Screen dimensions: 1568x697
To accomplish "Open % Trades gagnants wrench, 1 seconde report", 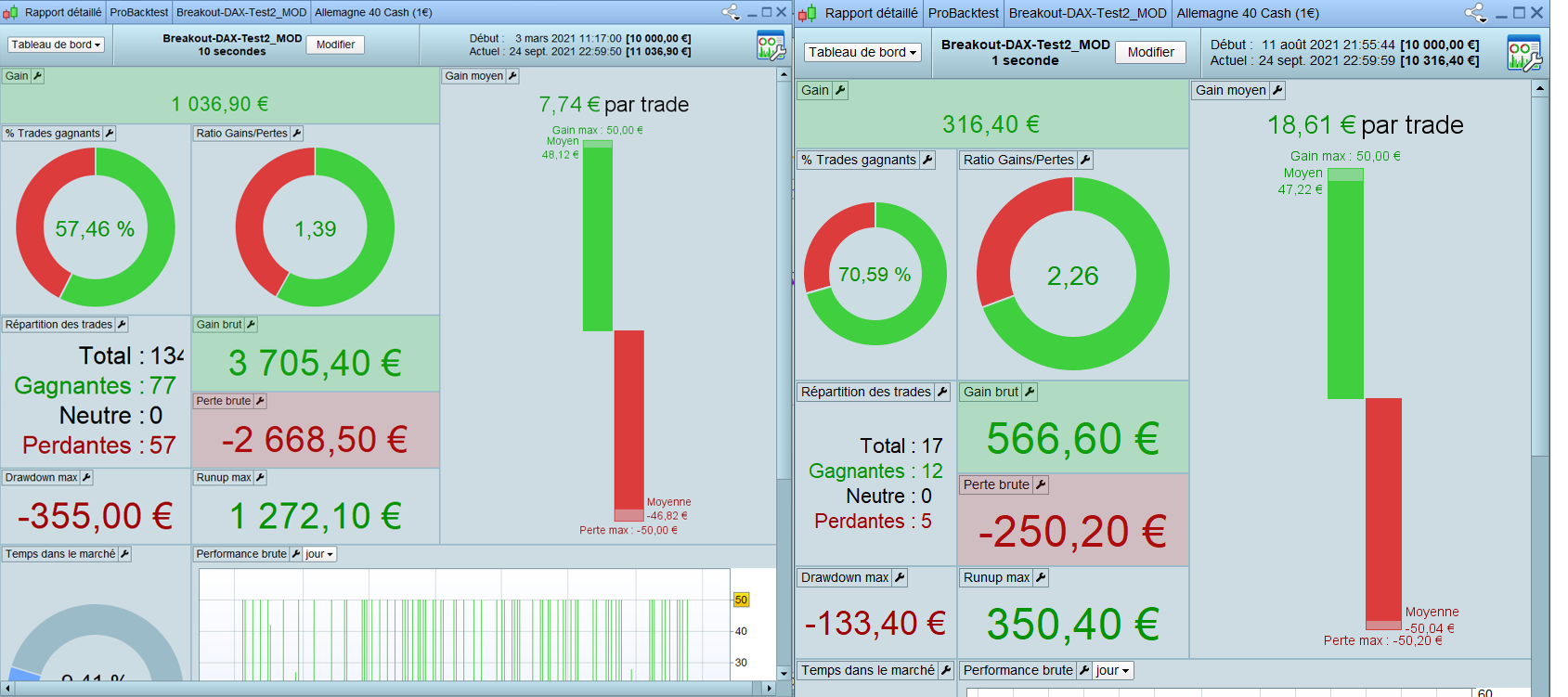I will coord(927,160).
